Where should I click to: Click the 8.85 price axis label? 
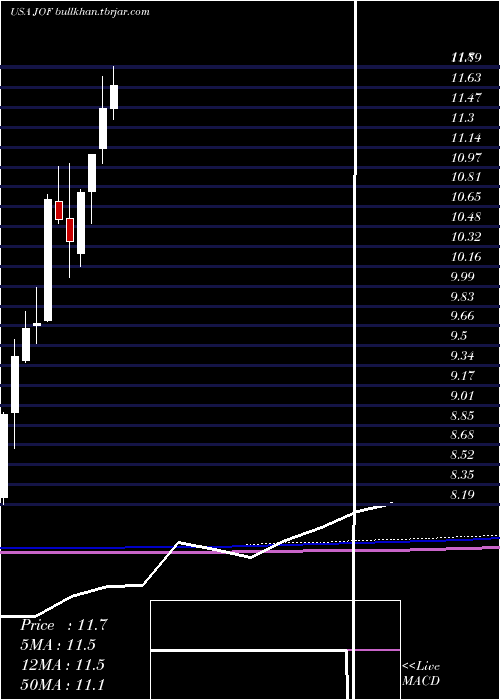coord(462,416)
